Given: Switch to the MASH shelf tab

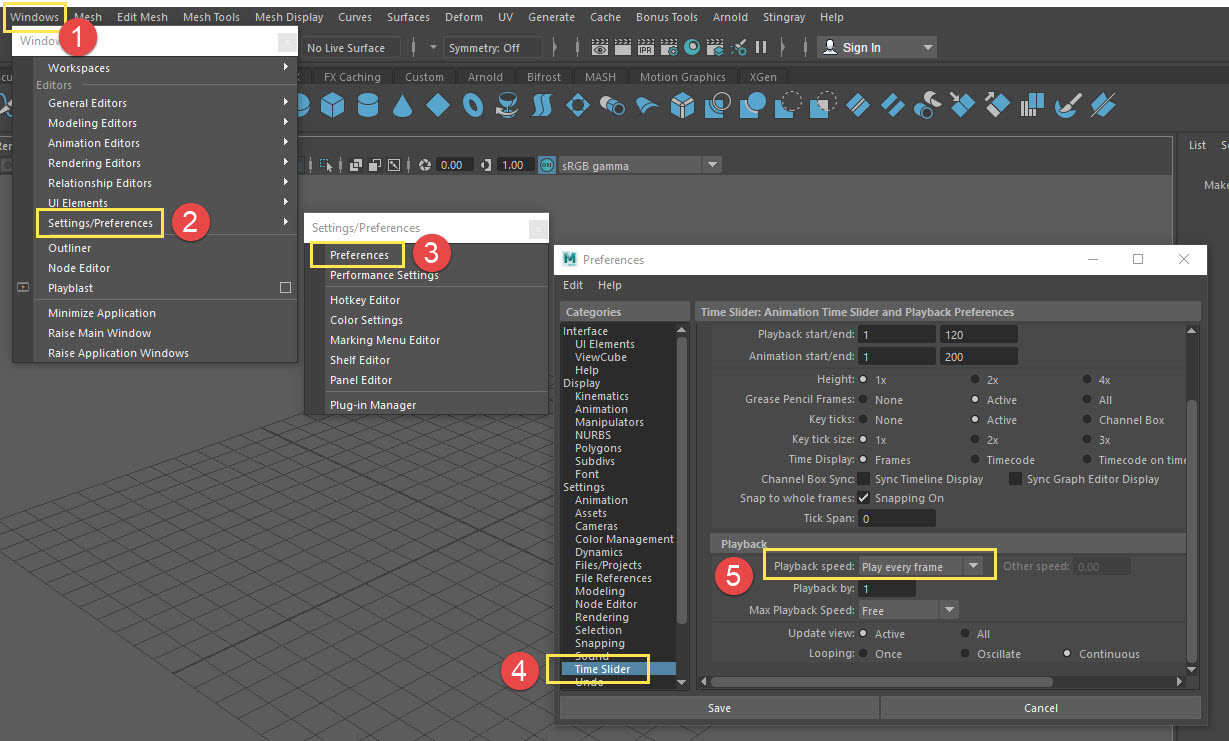Looking at the screenshot, I should (x=600, y=77).
